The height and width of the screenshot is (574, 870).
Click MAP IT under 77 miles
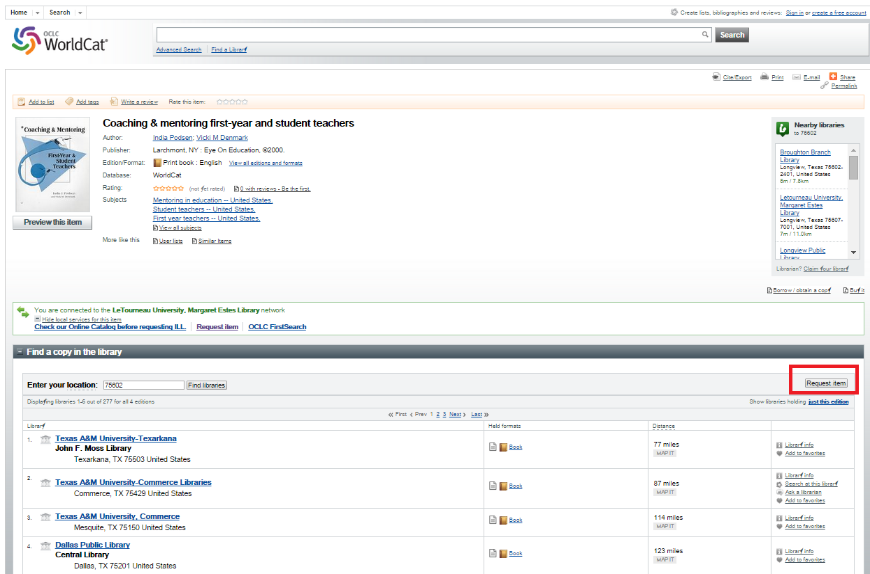tap(665, 454)
